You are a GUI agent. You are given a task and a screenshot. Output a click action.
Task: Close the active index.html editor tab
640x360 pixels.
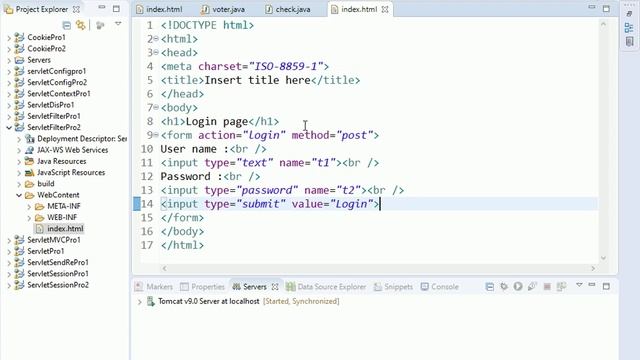(385, 9)
